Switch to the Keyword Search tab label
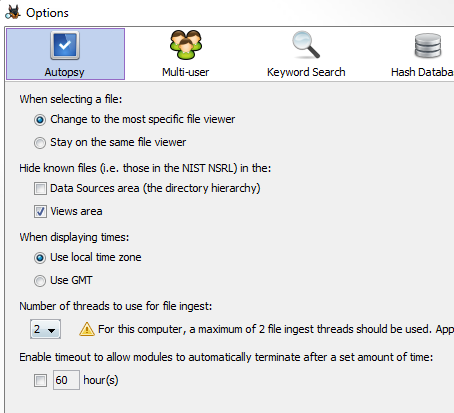Image resolution: width=454 pixels, height=413 pixels. 306,72
